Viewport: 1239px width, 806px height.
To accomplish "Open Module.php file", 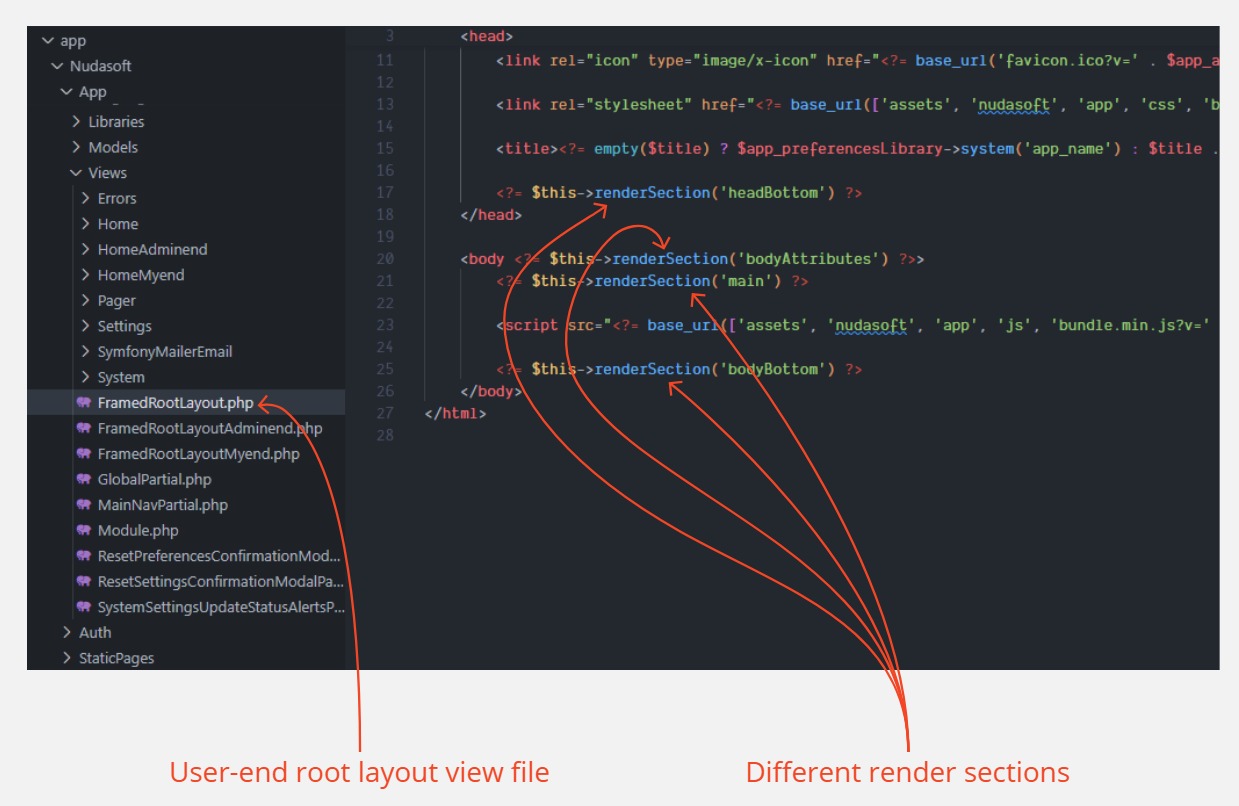I will pyautogui.click(x=138, y=530).
